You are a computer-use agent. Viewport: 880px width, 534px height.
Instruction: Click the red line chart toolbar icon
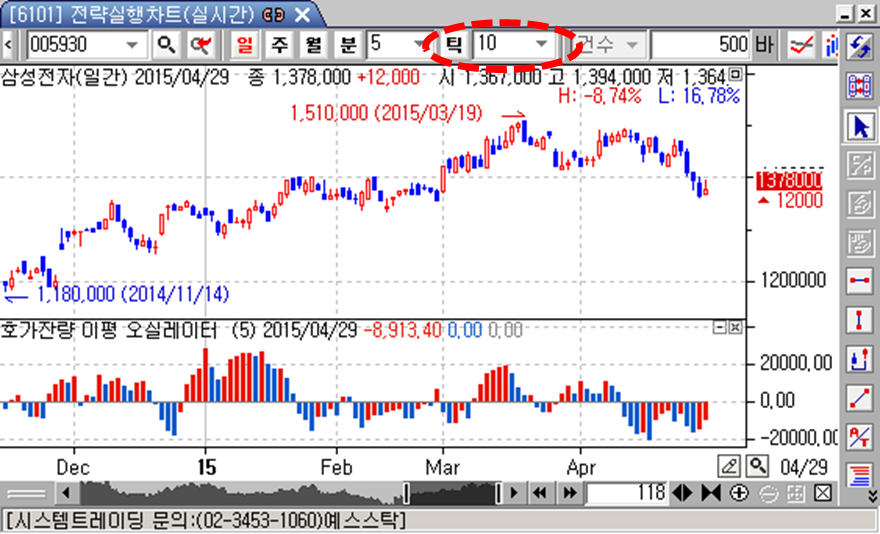point(800,45)
